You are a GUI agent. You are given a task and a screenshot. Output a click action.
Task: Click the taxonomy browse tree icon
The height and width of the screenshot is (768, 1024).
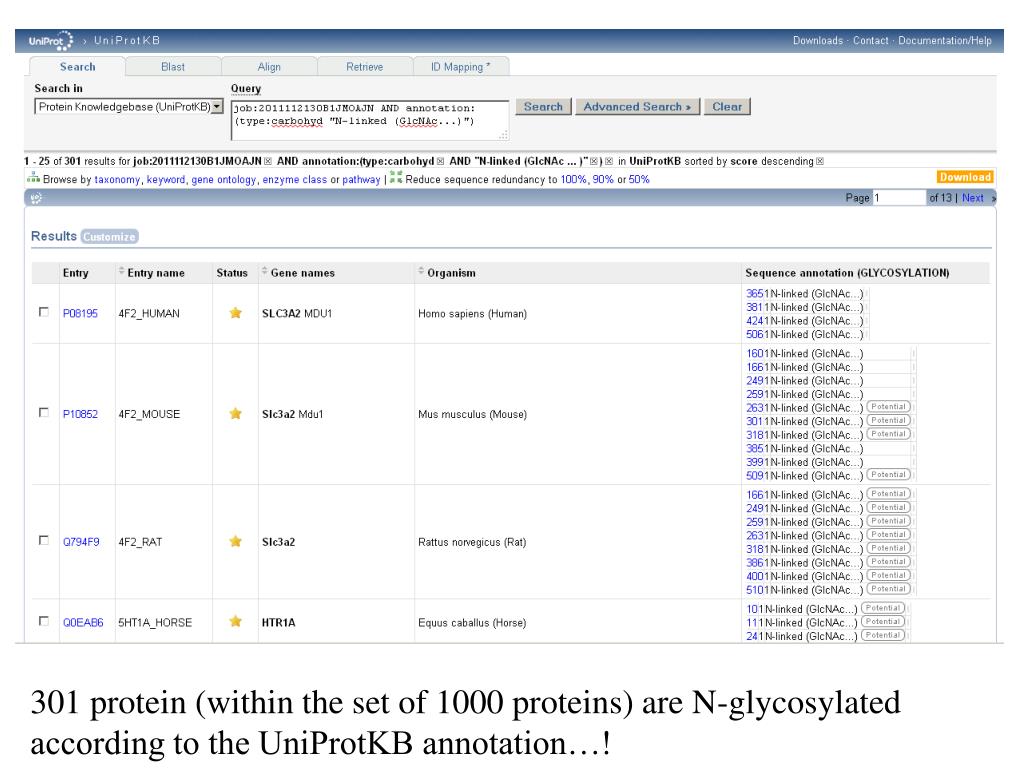coord(33,178)
